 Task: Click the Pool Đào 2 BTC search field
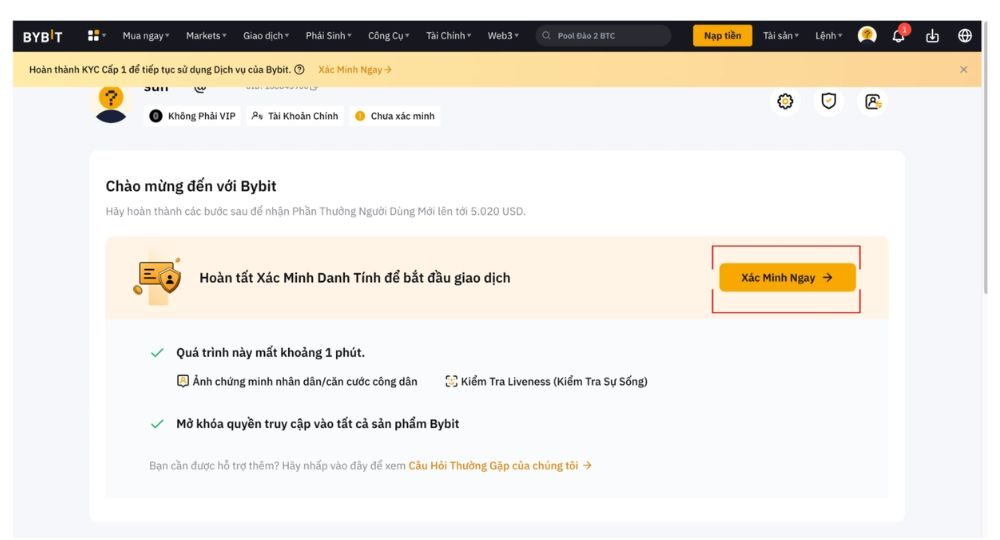click(604, 36)
